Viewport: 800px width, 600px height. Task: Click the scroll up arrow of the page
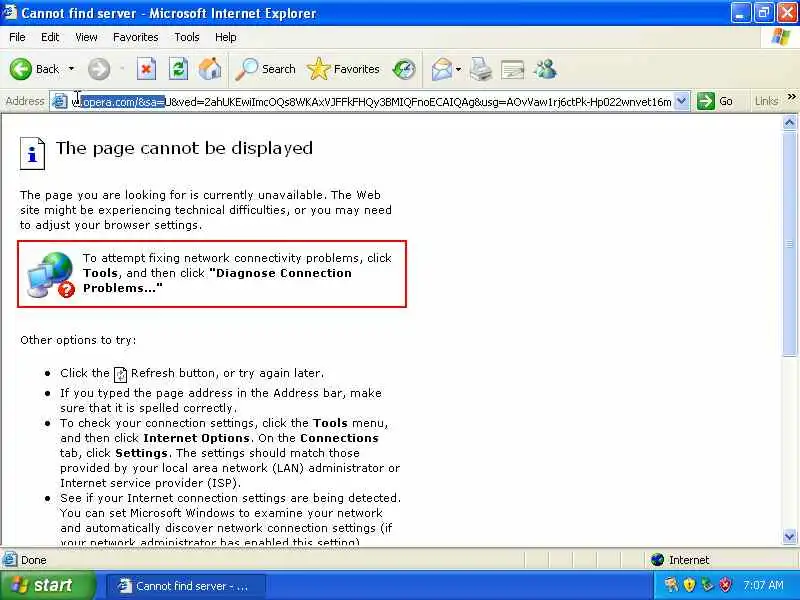(789, 122)
